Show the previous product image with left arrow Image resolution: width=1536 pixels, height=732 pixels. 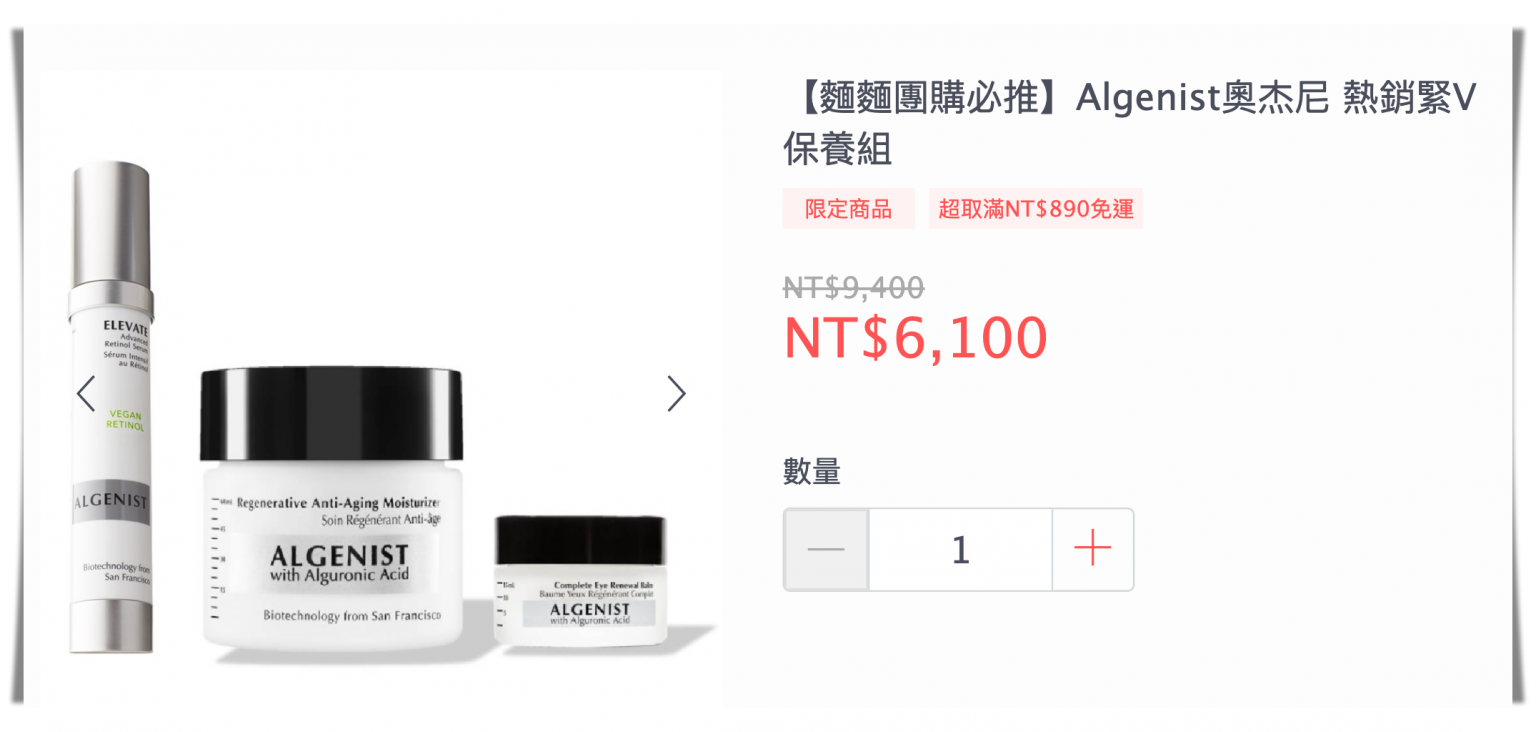tap(86, 394)
